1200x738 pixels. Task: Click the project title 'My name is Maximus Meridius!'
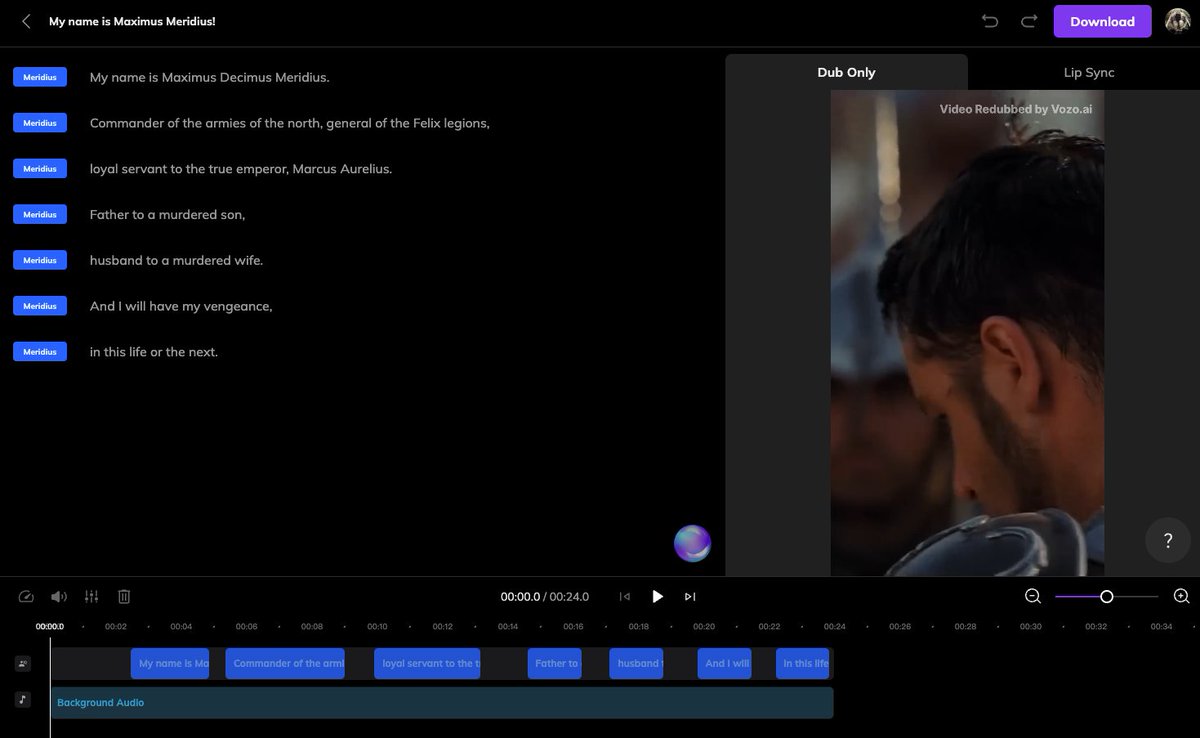(132, 21)
